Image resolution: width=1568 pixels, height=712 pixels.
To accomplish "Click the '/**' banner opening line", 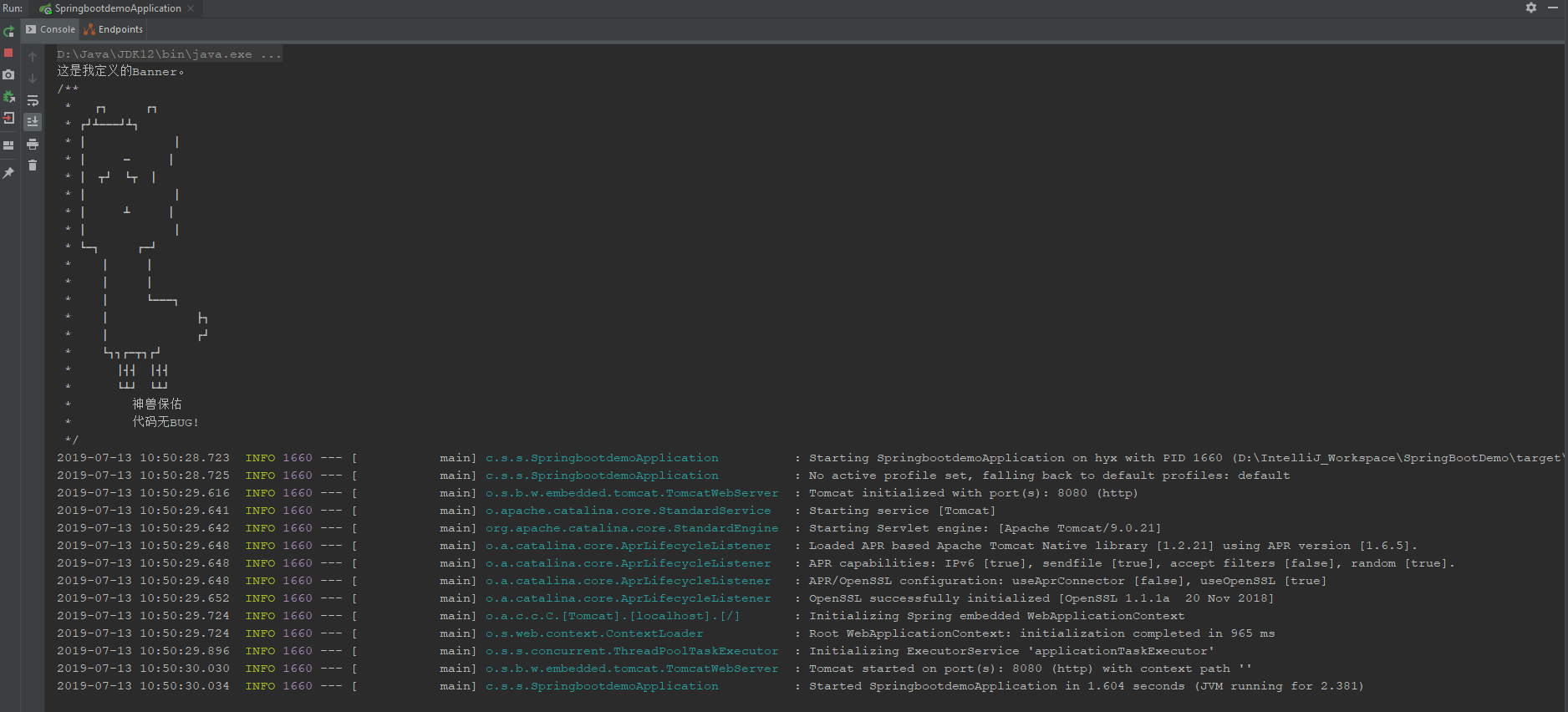I will pyautogui.click(x=68, y=89).
